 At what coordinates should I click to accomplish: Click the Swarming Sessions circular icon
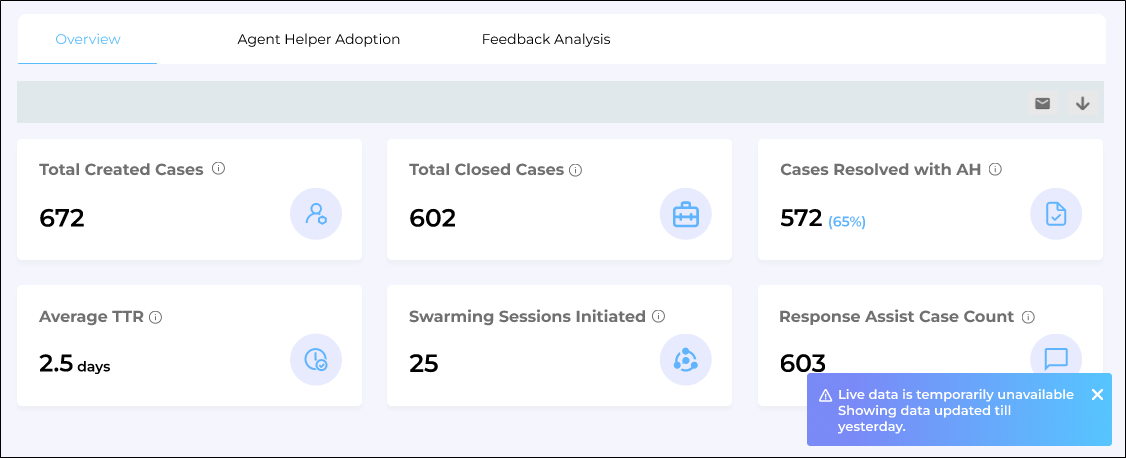coord(686,360)
